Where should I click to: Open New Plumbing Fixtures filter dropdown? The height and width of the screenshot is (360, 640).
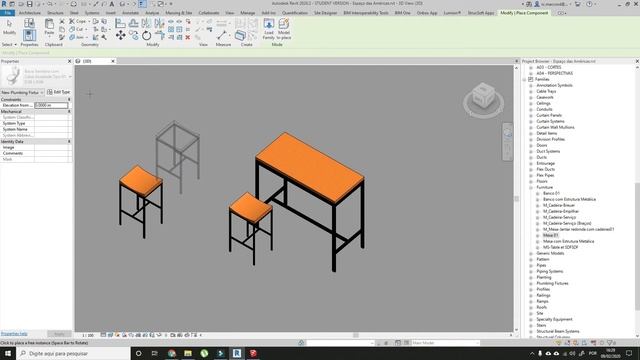click(x=22, y=93)
